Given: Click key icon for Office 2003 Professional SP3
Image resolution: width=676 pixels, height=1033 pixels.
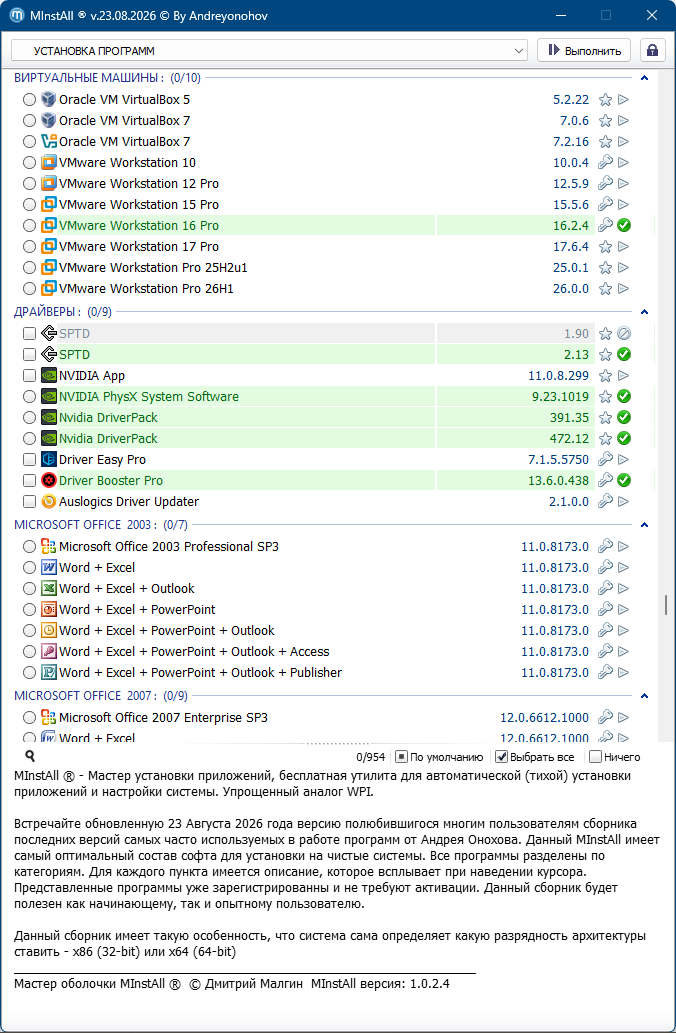Looking at the screenshot, I should (605, 546).
